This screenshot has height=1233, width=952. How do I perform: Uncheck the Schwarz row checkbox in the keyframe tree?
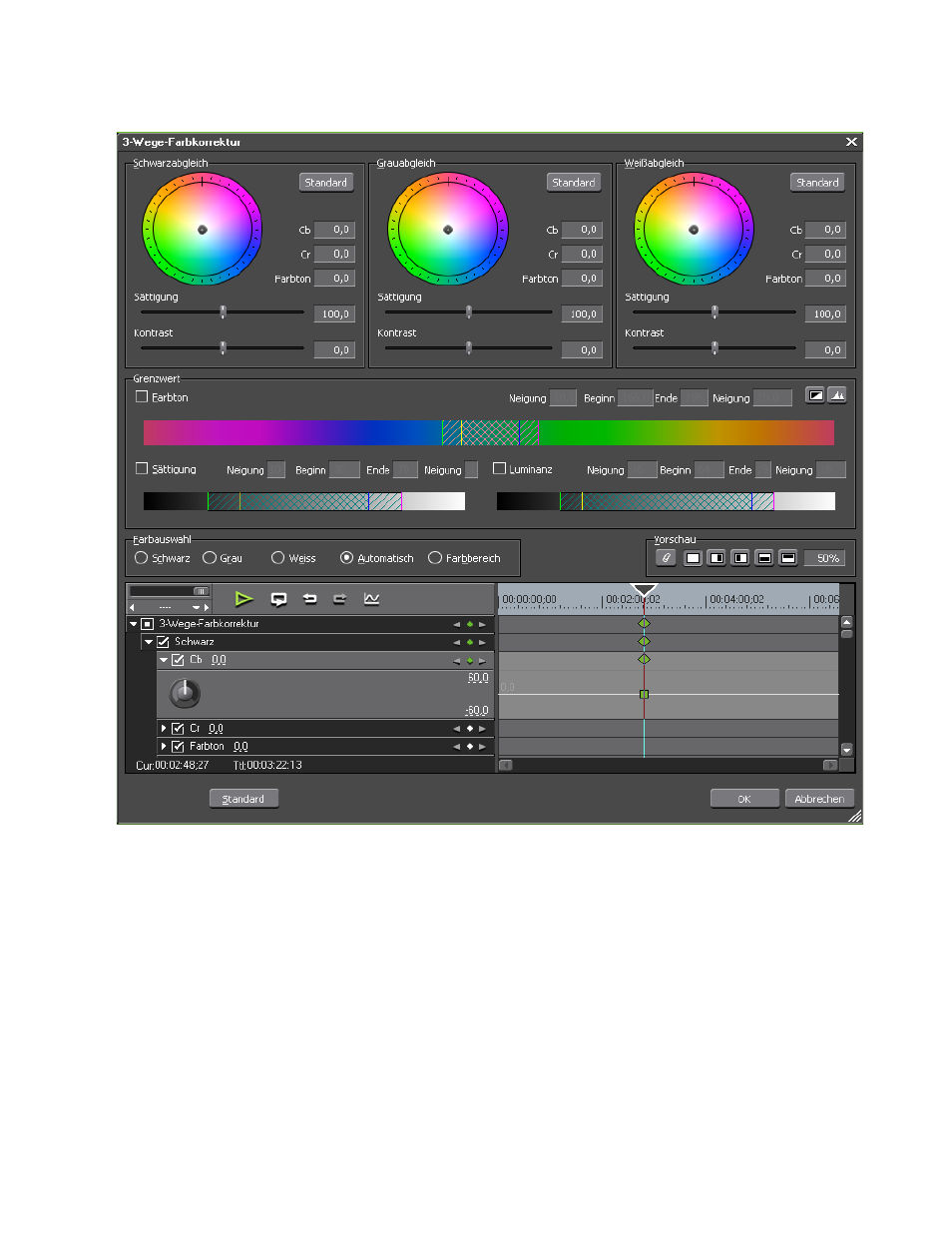click(163, 642)
